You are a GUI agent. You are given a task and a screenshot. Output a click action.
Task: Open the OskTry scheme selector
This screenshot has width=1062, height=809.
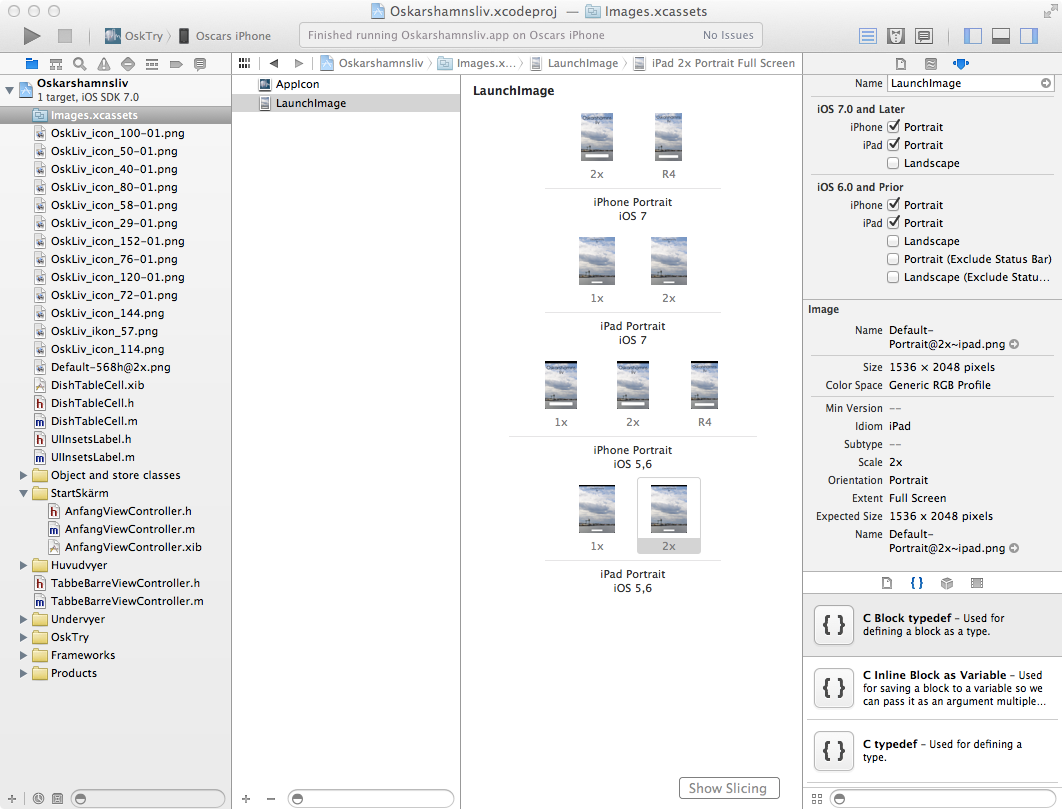pyautogui.click(x=134, y=36)
